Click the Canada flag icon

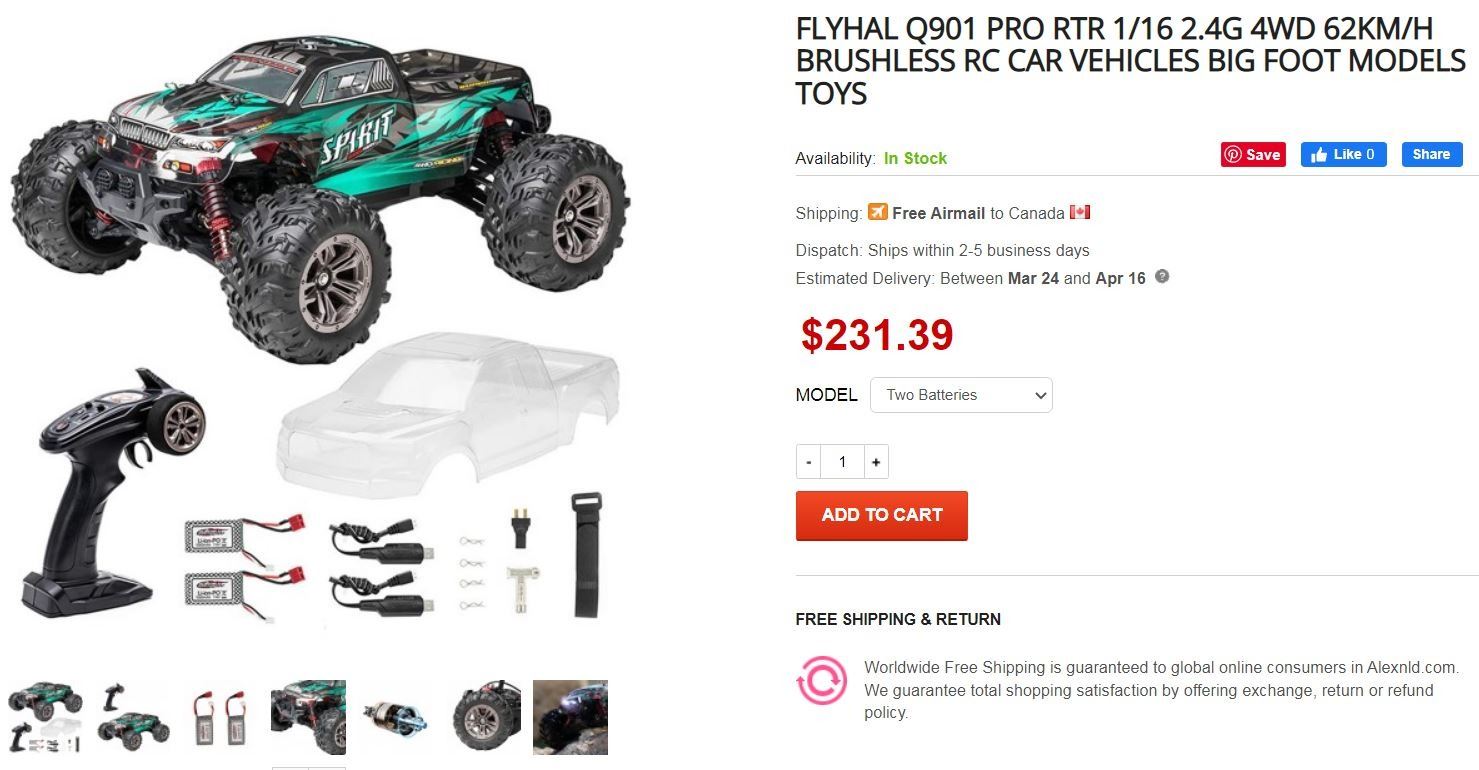coord(1079,212)
